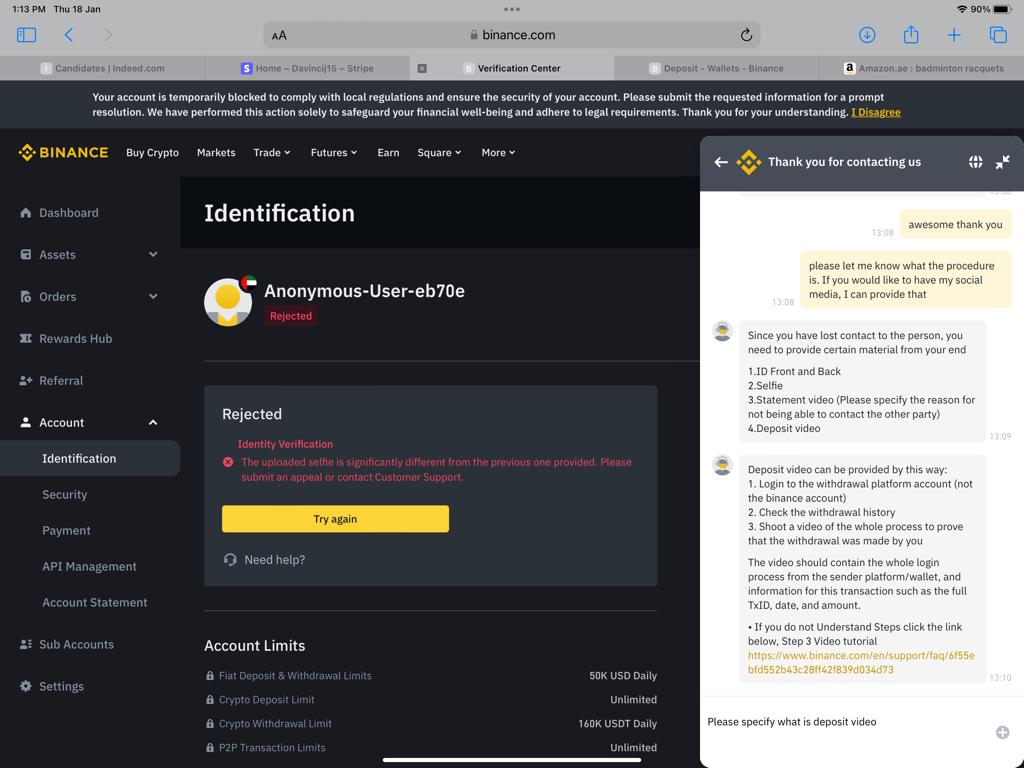
Task: Go back to the previous page
Action: [69, 35]
